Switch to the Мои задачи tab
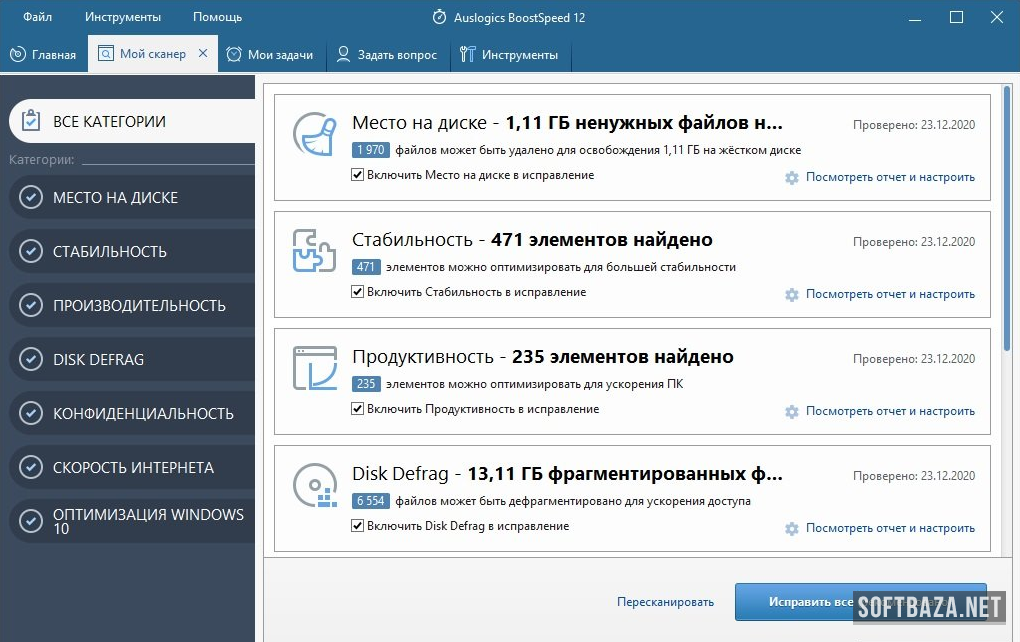This screenshot has width=1020, height=642. pos(270,55)
